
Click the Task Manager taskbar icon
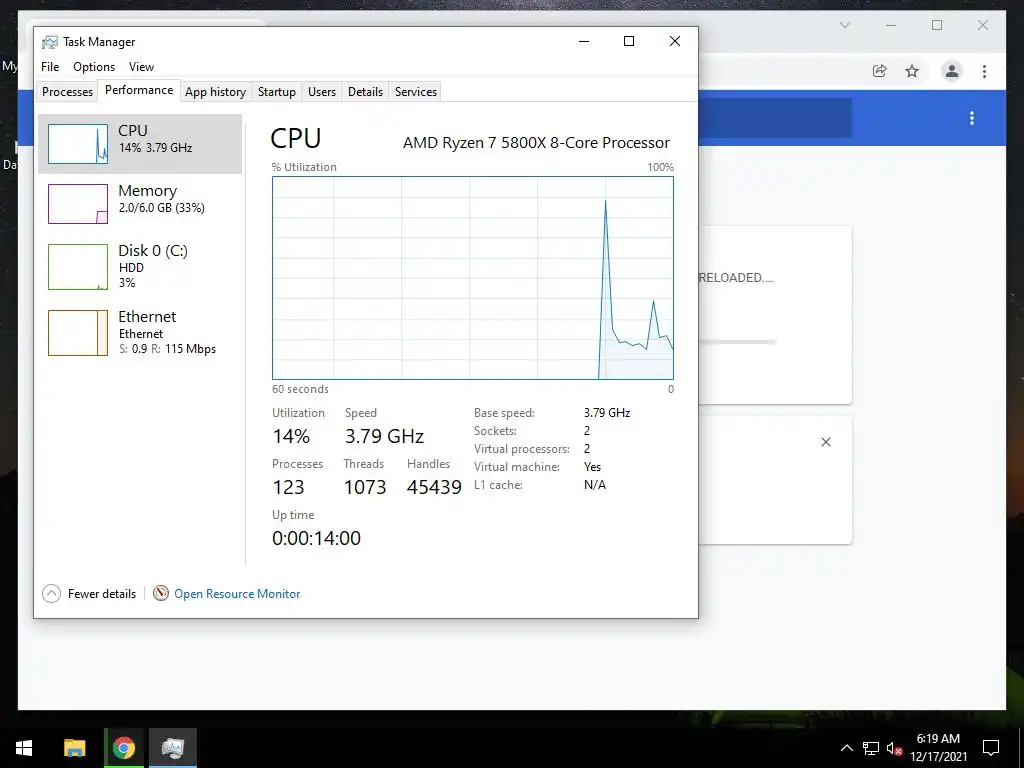tap(173, 748)
